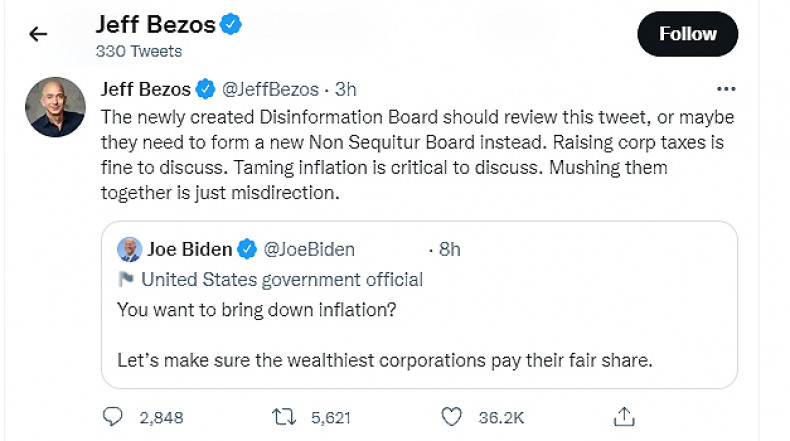This screenshot has height=441, width=790.
Task: Like the tweet with heart icon
Action: tap(451, 415)
